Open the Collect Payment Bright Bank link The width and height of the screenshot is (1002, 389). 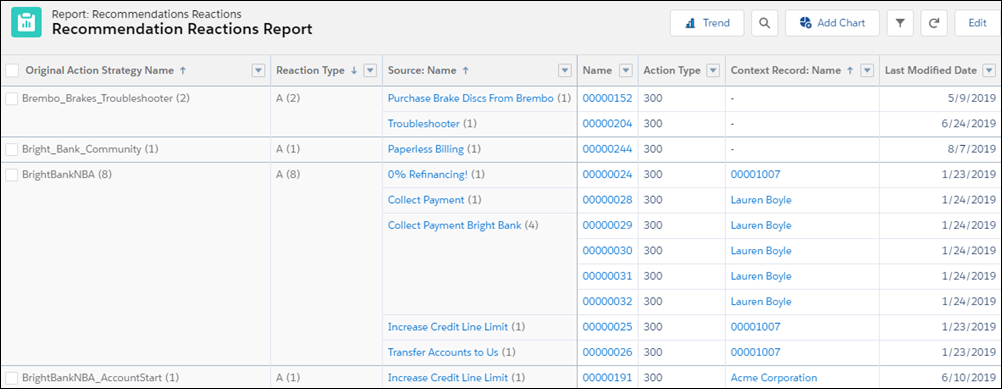coord(454,225)
